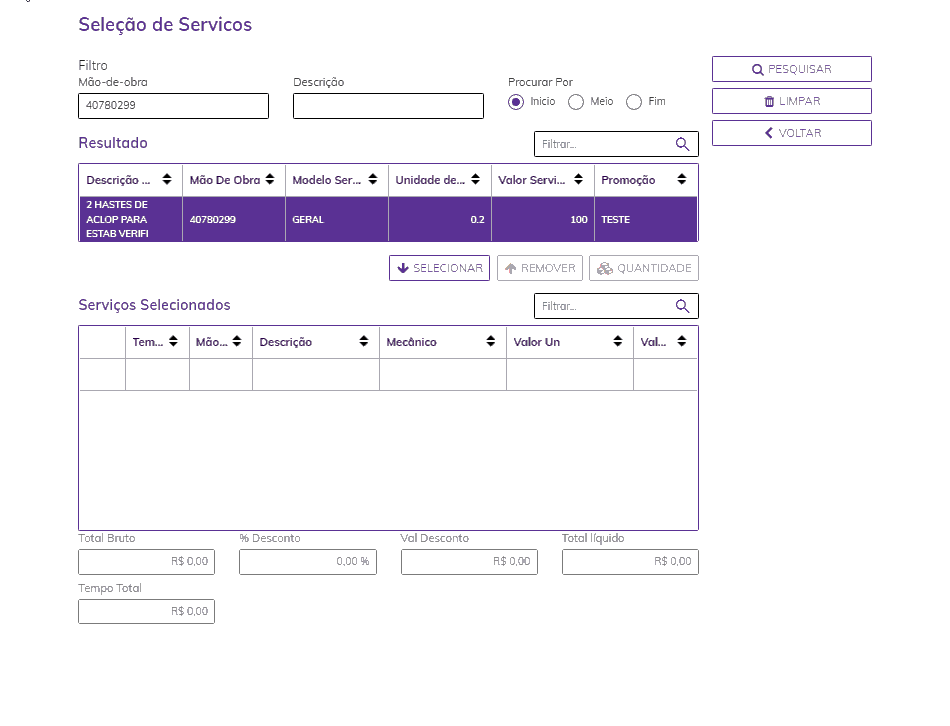Screen dimensions: 950x726
Task: Select the Fim radio option
Action: [634, 102]
